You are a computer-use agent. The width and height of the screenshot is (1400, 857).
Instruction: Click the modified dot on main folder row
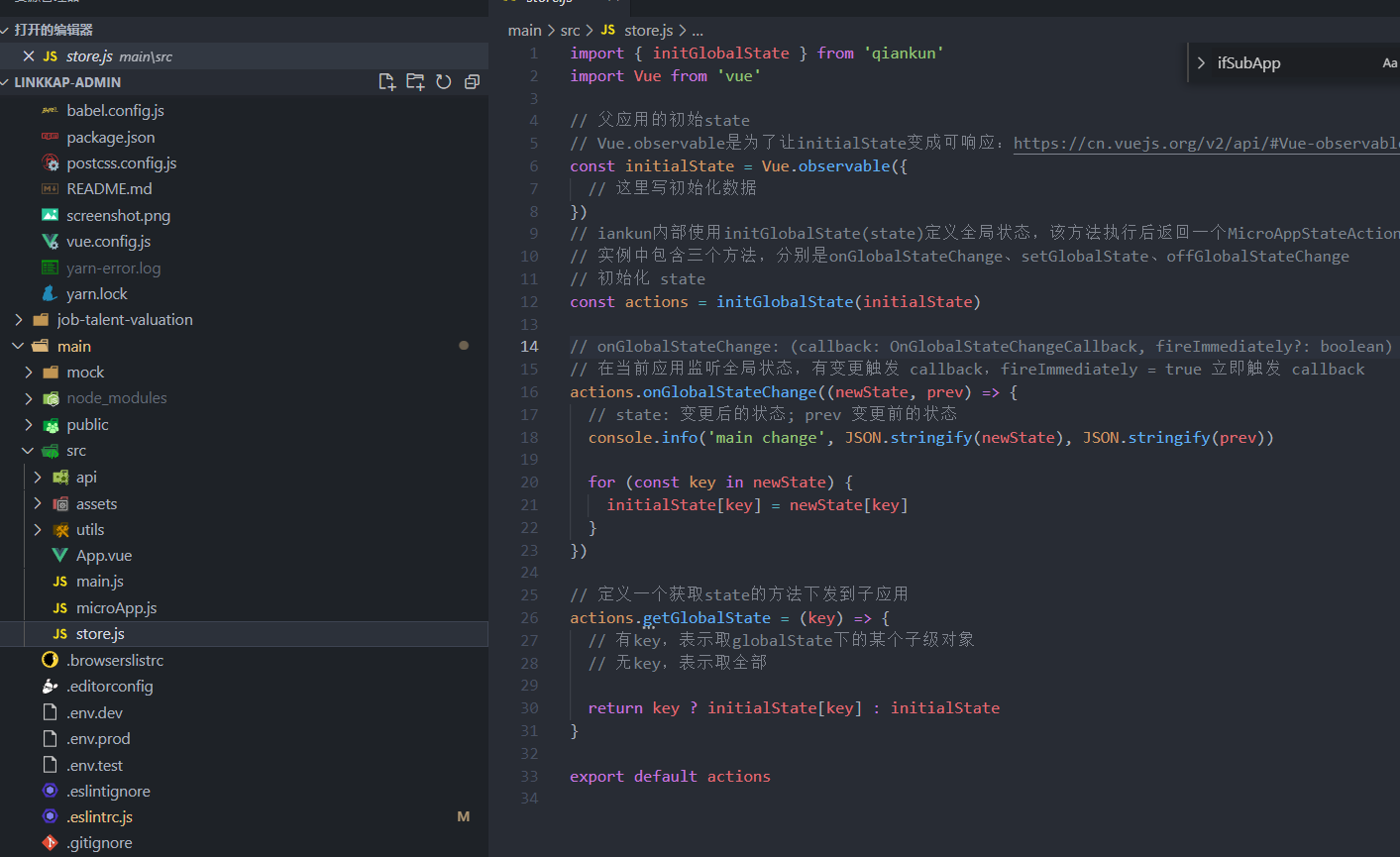464,346
